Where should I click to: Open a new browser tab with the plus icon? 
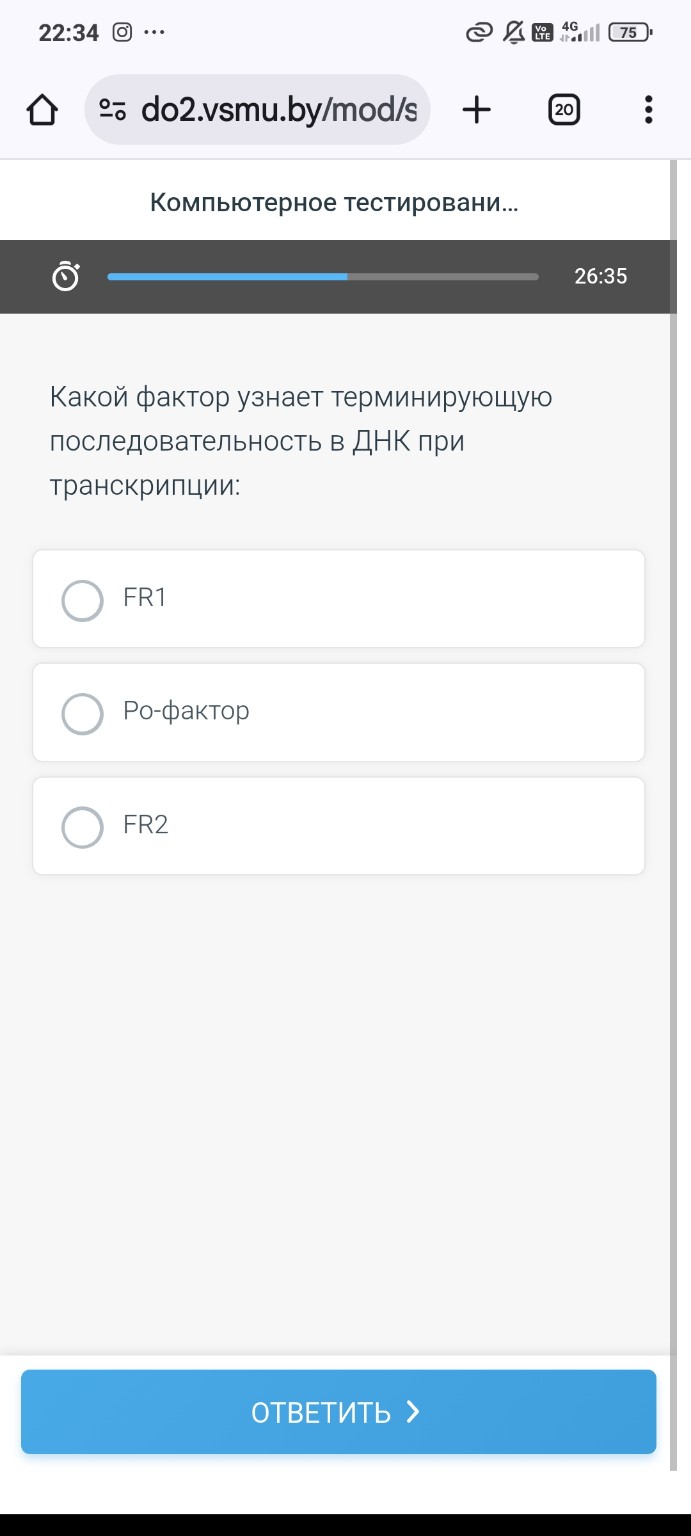pos(476,110)
